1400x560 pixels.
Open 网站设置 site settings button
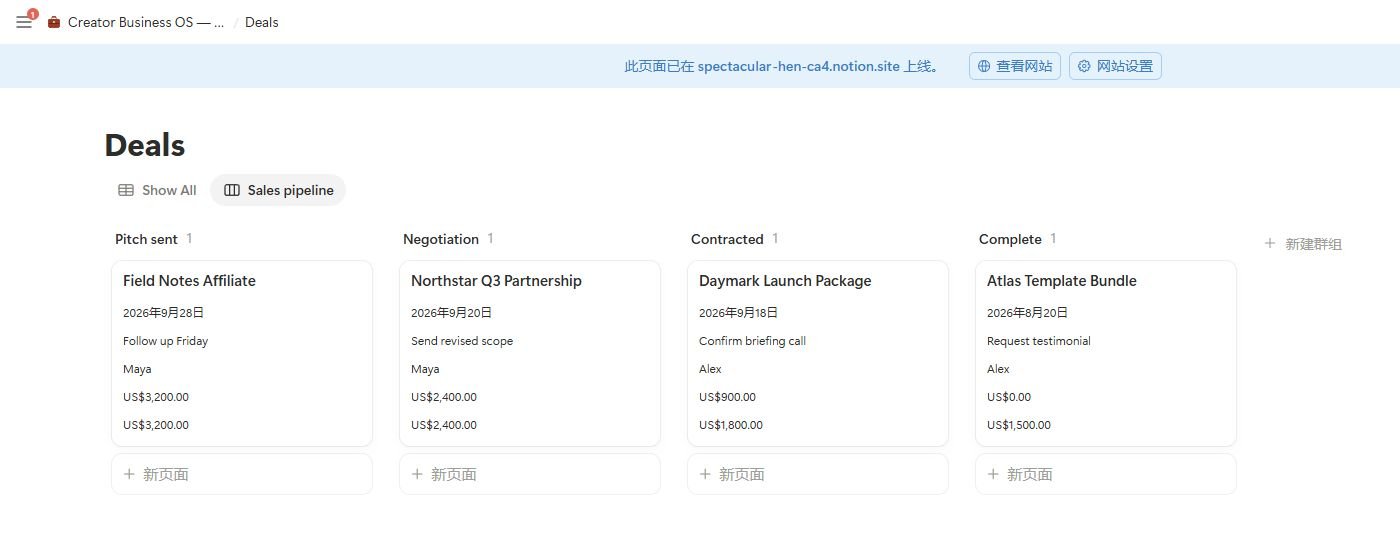[x=1115, y=66]
